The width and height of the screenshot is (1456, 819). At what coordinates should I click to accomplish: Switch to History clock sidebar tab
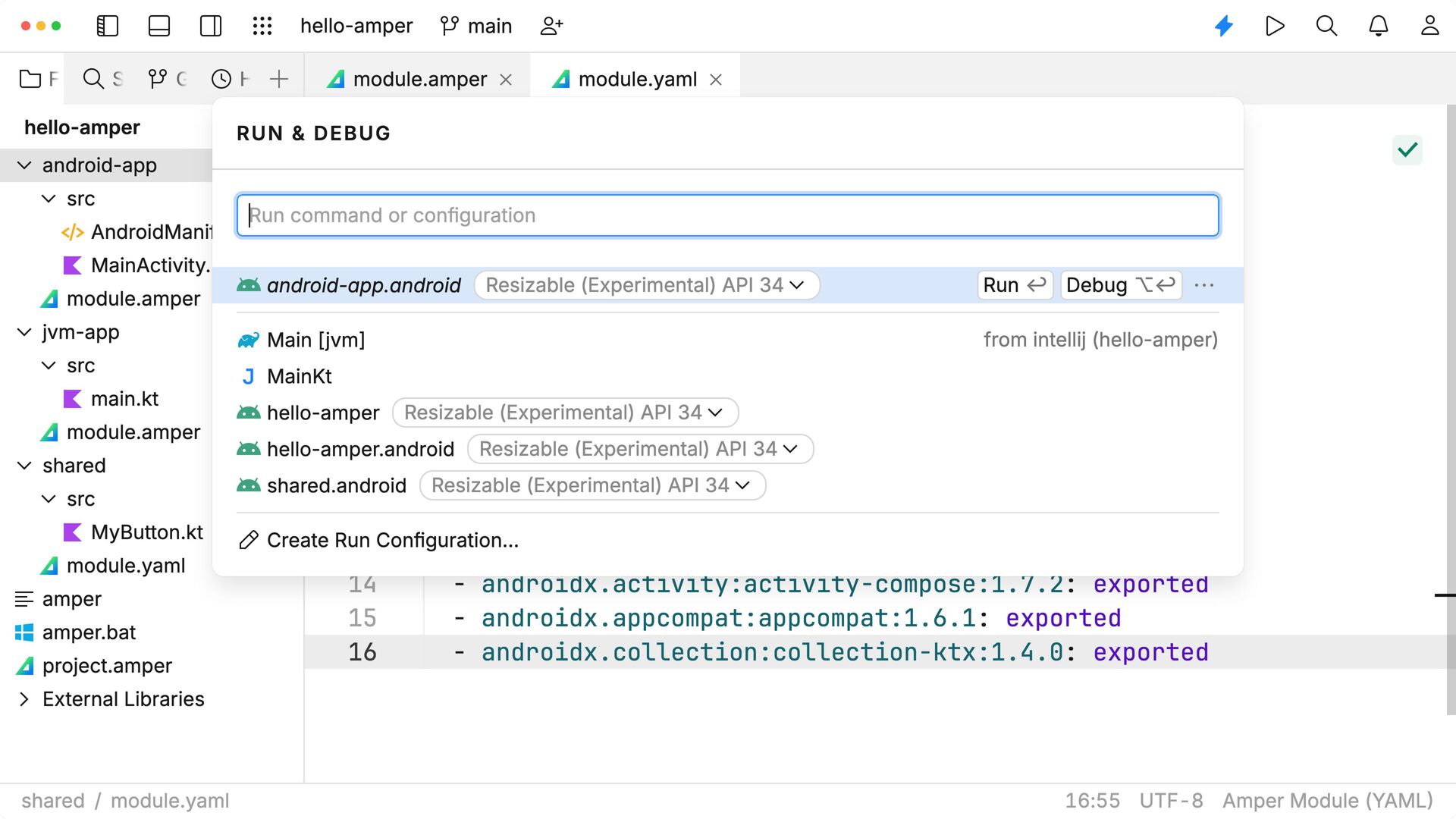click(x=231, y=79)
